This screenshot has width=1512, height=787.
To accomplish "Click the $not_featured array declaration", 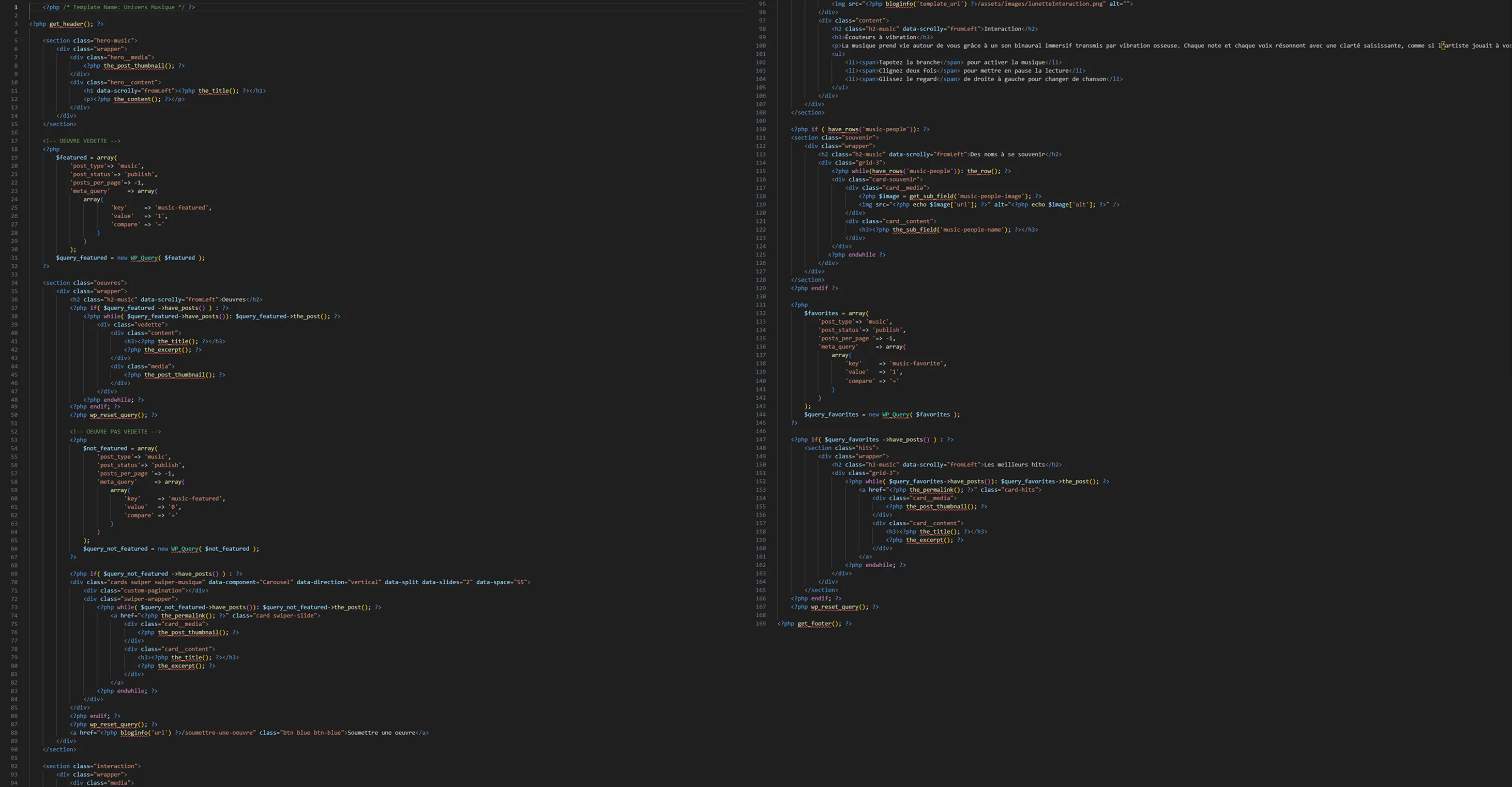I will coord(104,448).
